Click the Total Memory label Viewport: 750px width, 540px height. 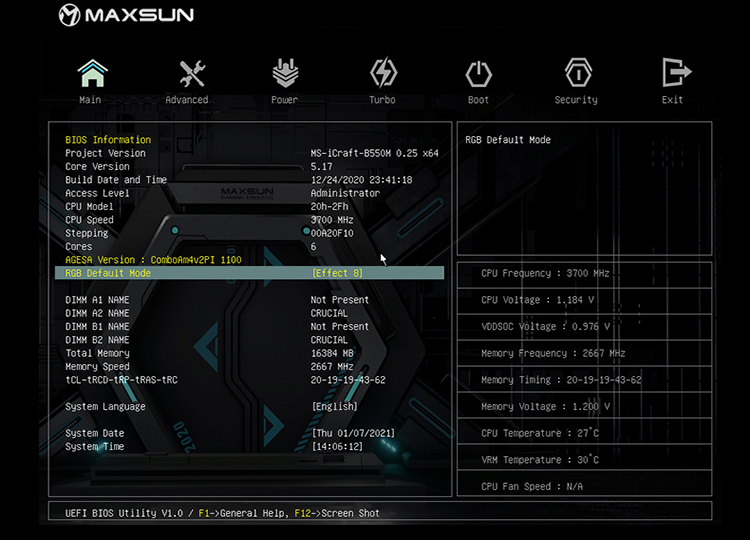click(x=97, y=353)
